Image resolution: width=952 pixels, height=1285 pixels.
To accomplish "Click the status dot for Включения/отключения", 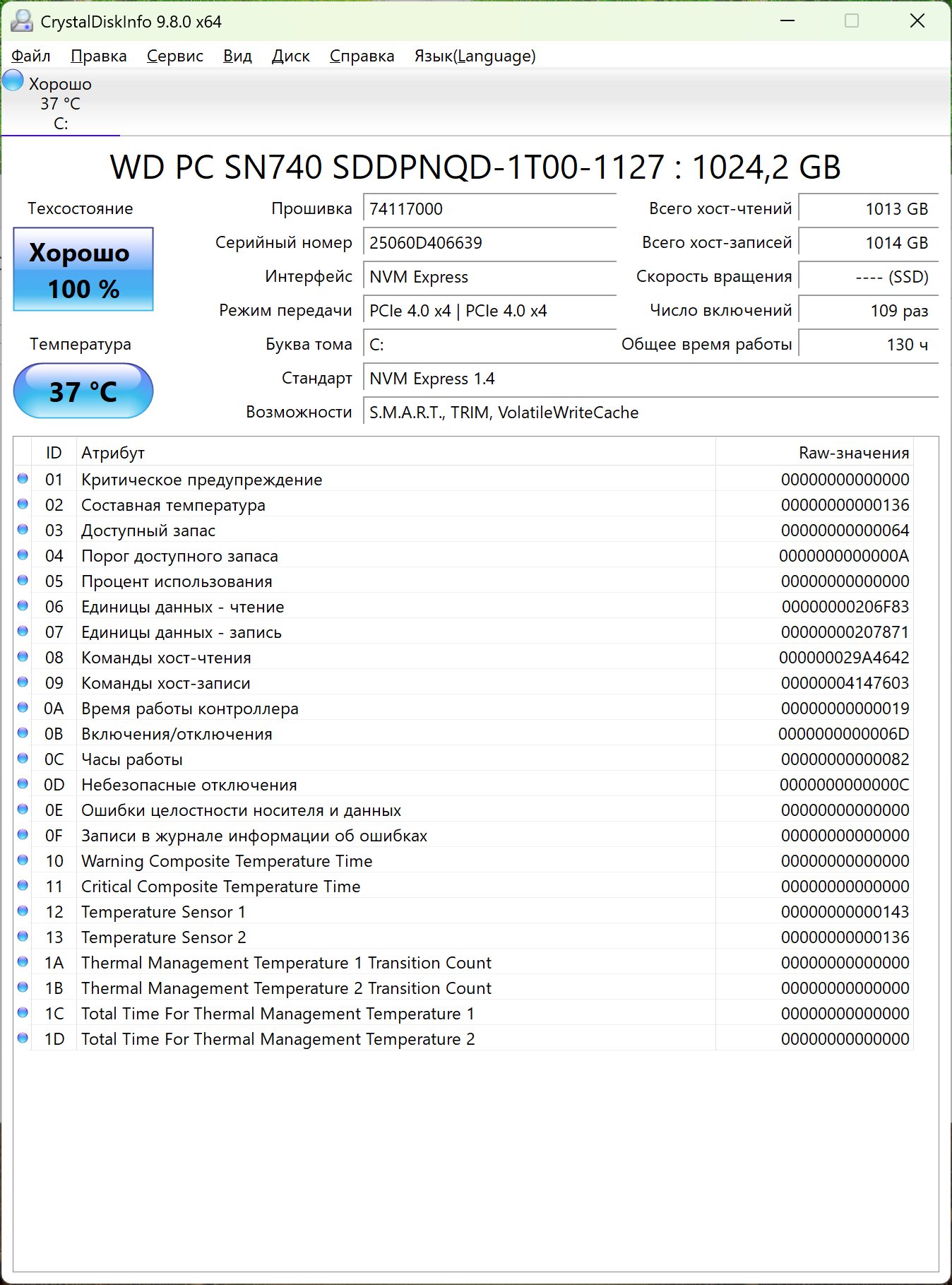I will (23, 733).
